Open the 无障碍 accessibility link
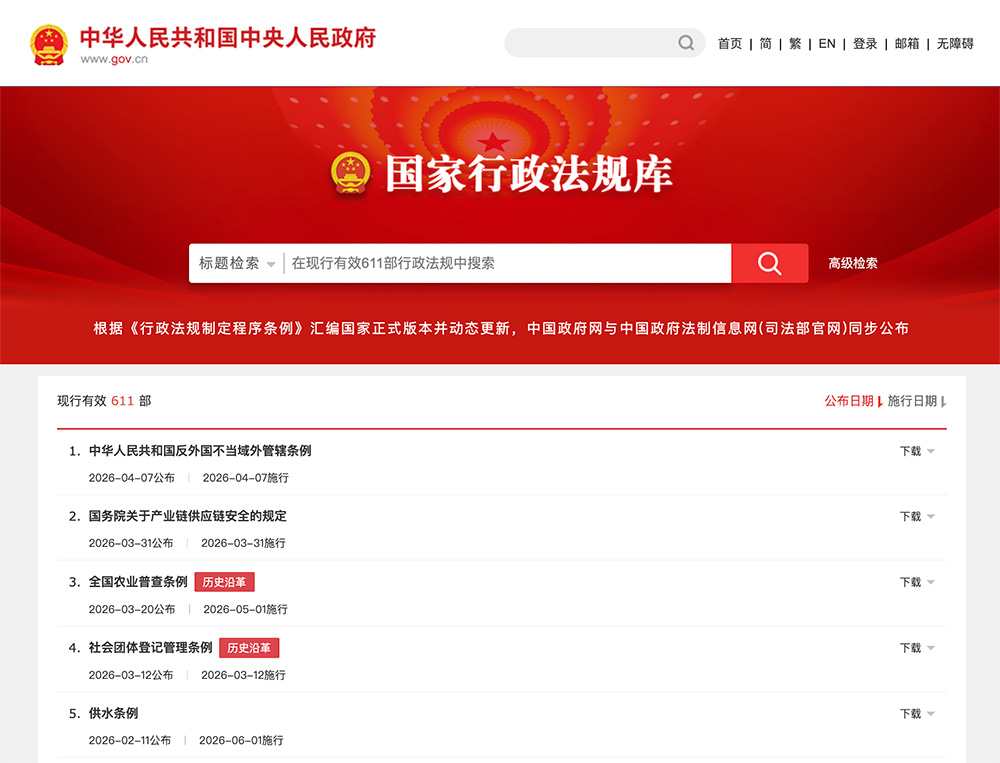Viewport: 1000px width, 763px height. 955,43
